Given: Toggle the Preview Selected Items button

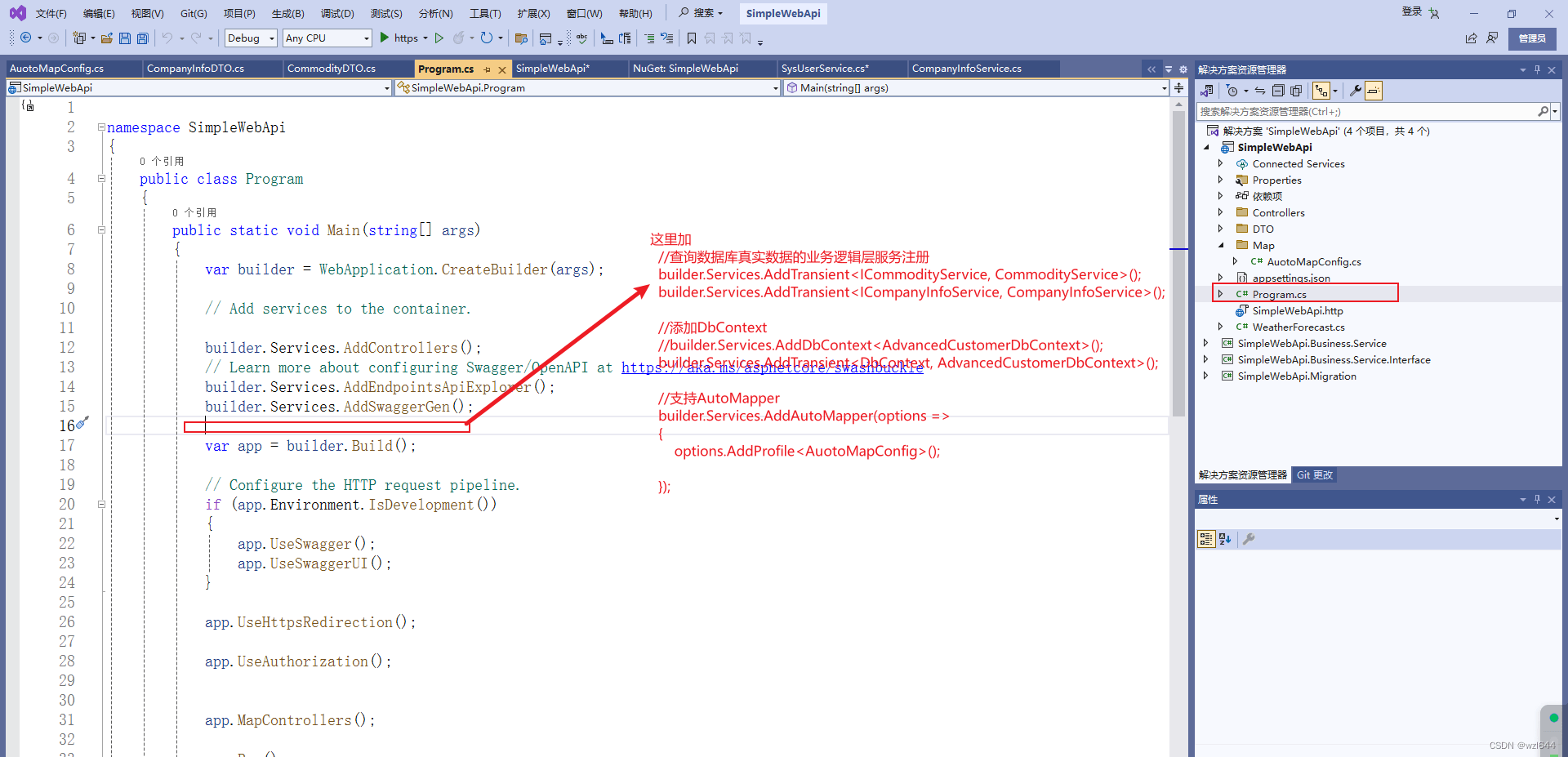Looking at the screenshot, I should pyautogui.click(x=1374, y=91).
